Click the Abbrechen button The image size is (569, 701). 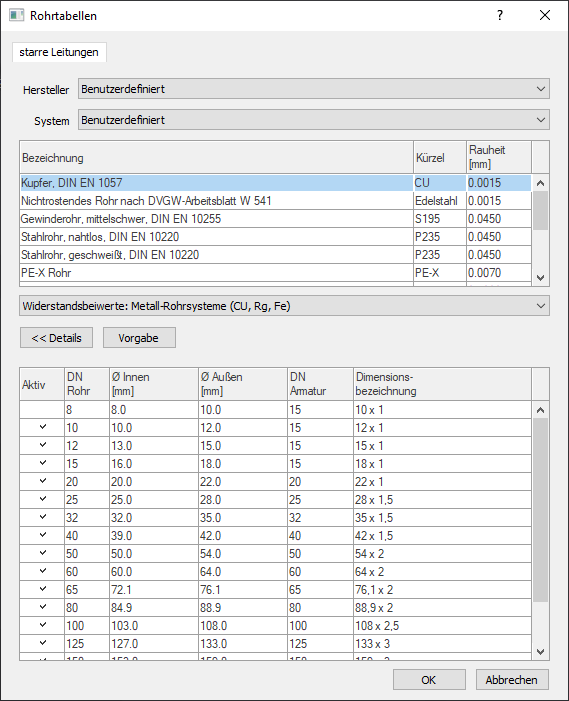click(512, 680)
